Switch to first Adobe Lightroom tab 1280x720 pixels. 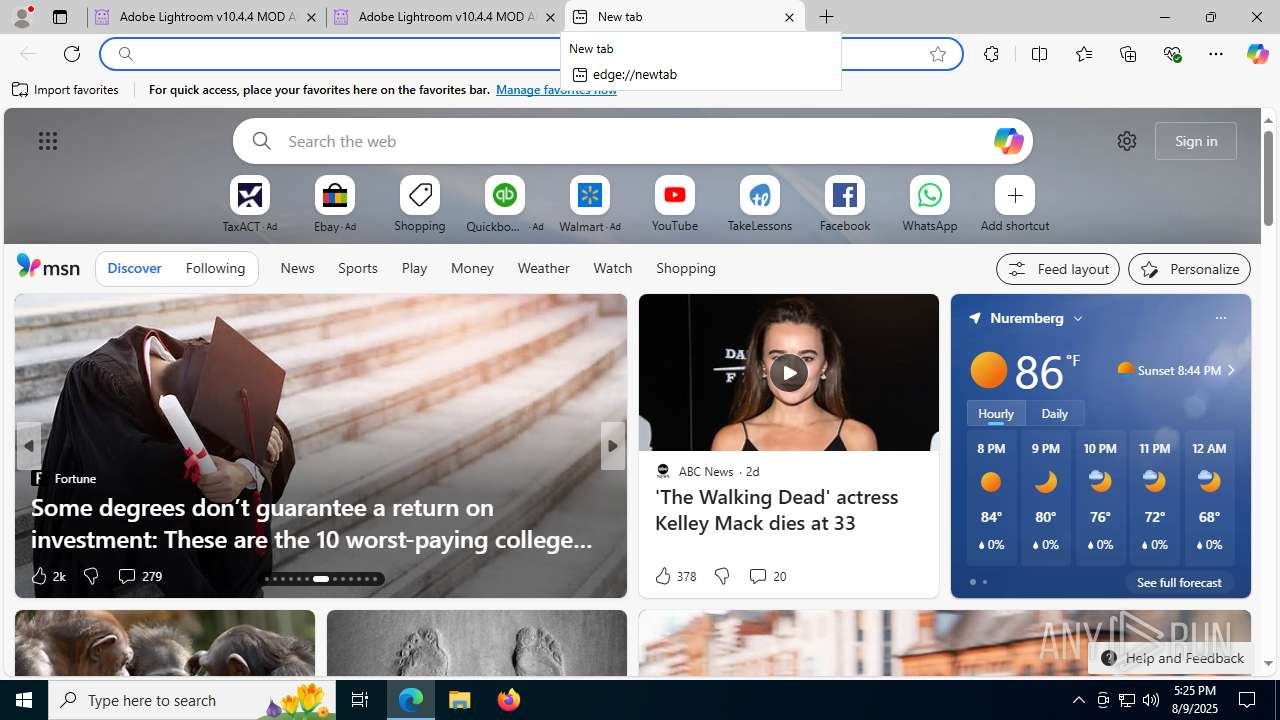pyautogui.click(x=206, y=17)
